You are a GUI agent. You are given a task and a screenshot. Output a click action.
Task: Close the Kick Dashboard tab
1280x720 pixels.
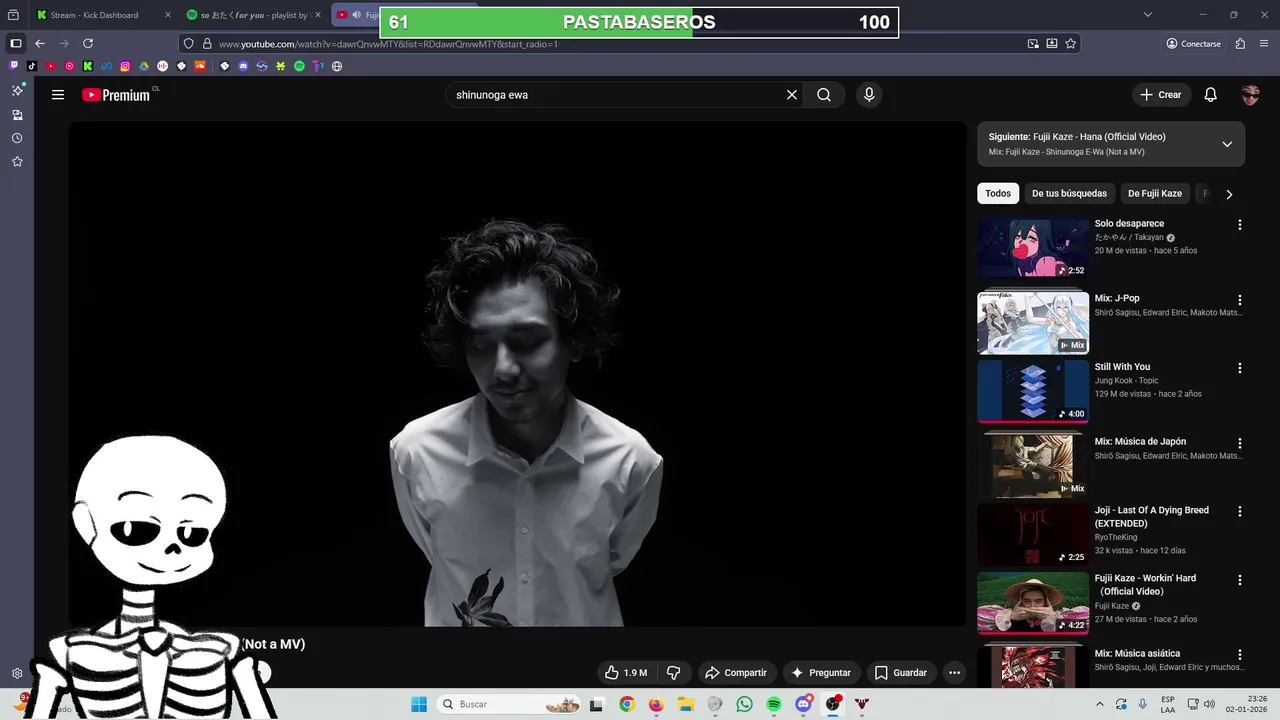[x=166, y=15]
